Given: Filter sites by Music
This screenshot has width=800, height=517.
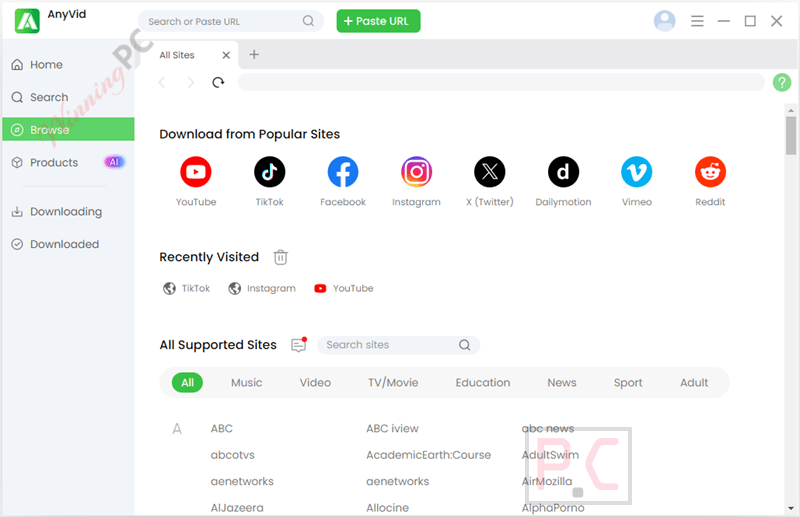Looking at the screenshot, I should [246, 383].
